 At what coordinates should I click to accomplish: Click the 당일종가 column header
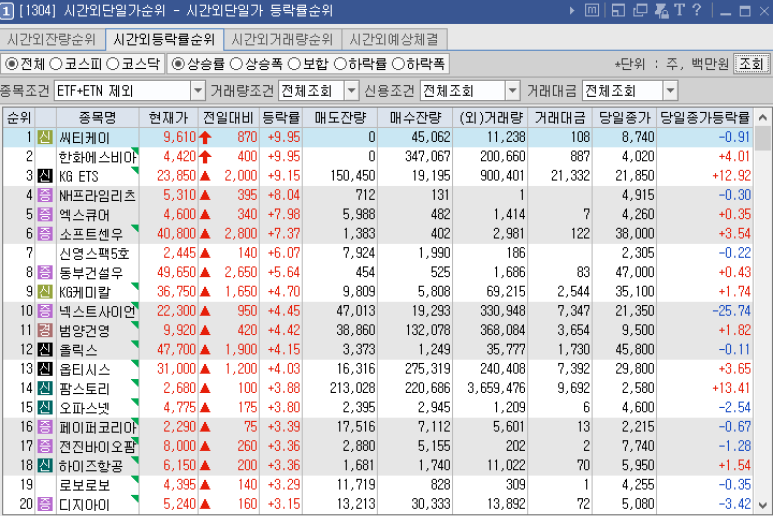pos(624,118)
